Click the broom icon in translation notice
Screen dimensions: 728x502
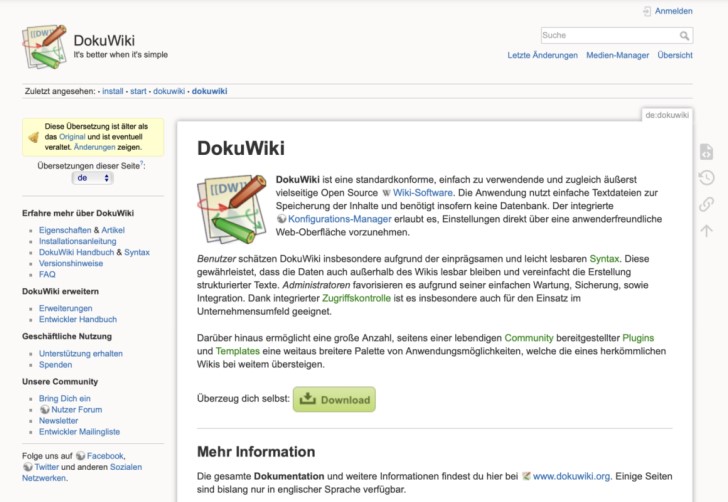(33, 137)
